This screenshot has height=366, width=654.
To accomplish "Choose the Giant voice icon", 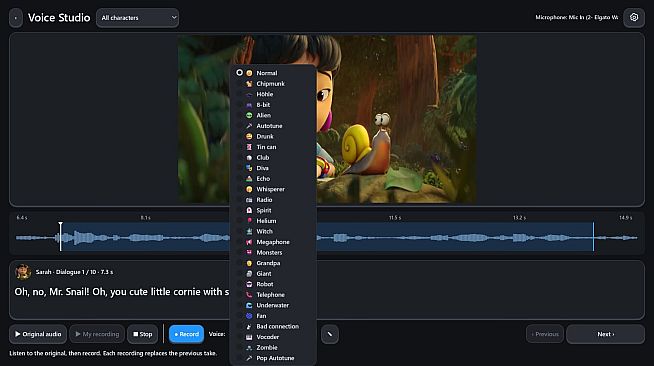I will 249,274.
